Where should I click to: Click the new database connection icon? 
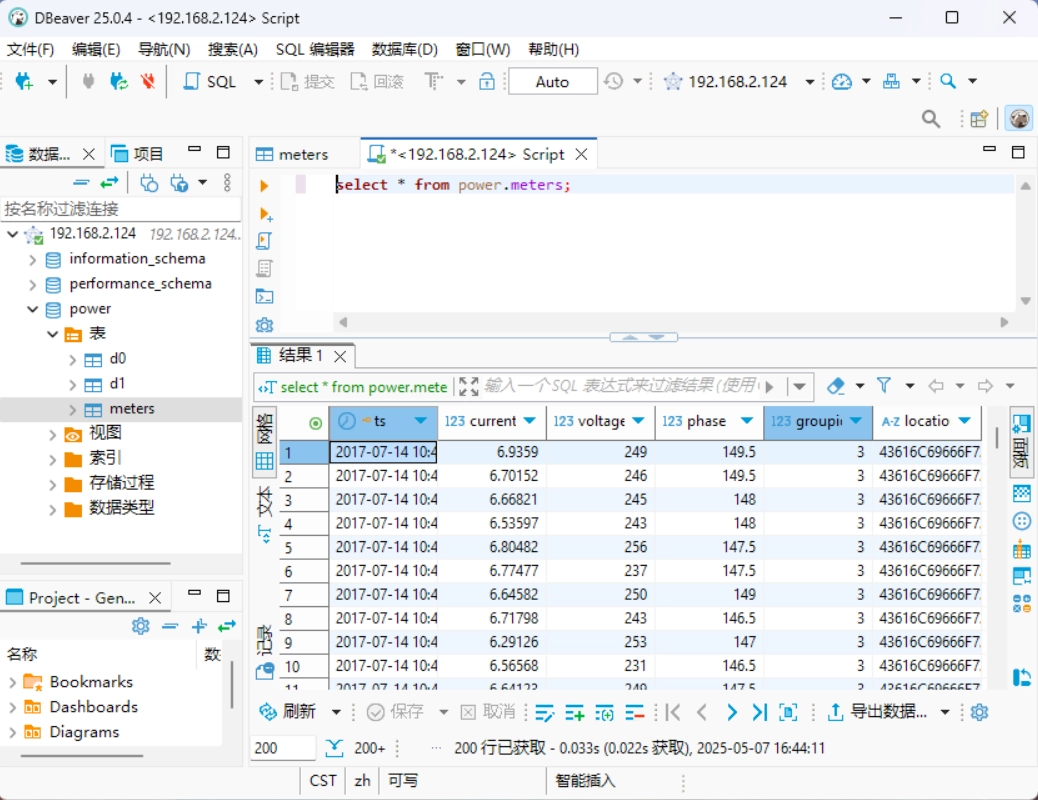(24, 82)
